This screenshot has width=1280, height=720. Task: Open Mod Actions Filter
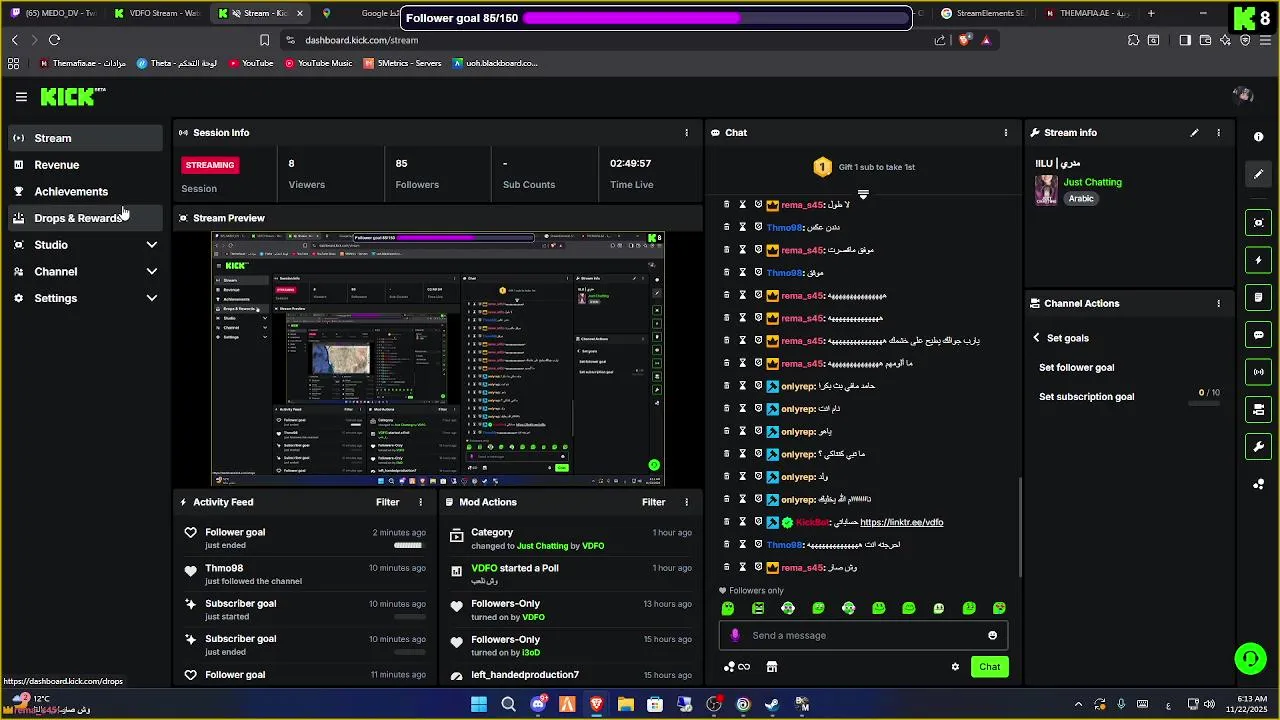(653, 502)
